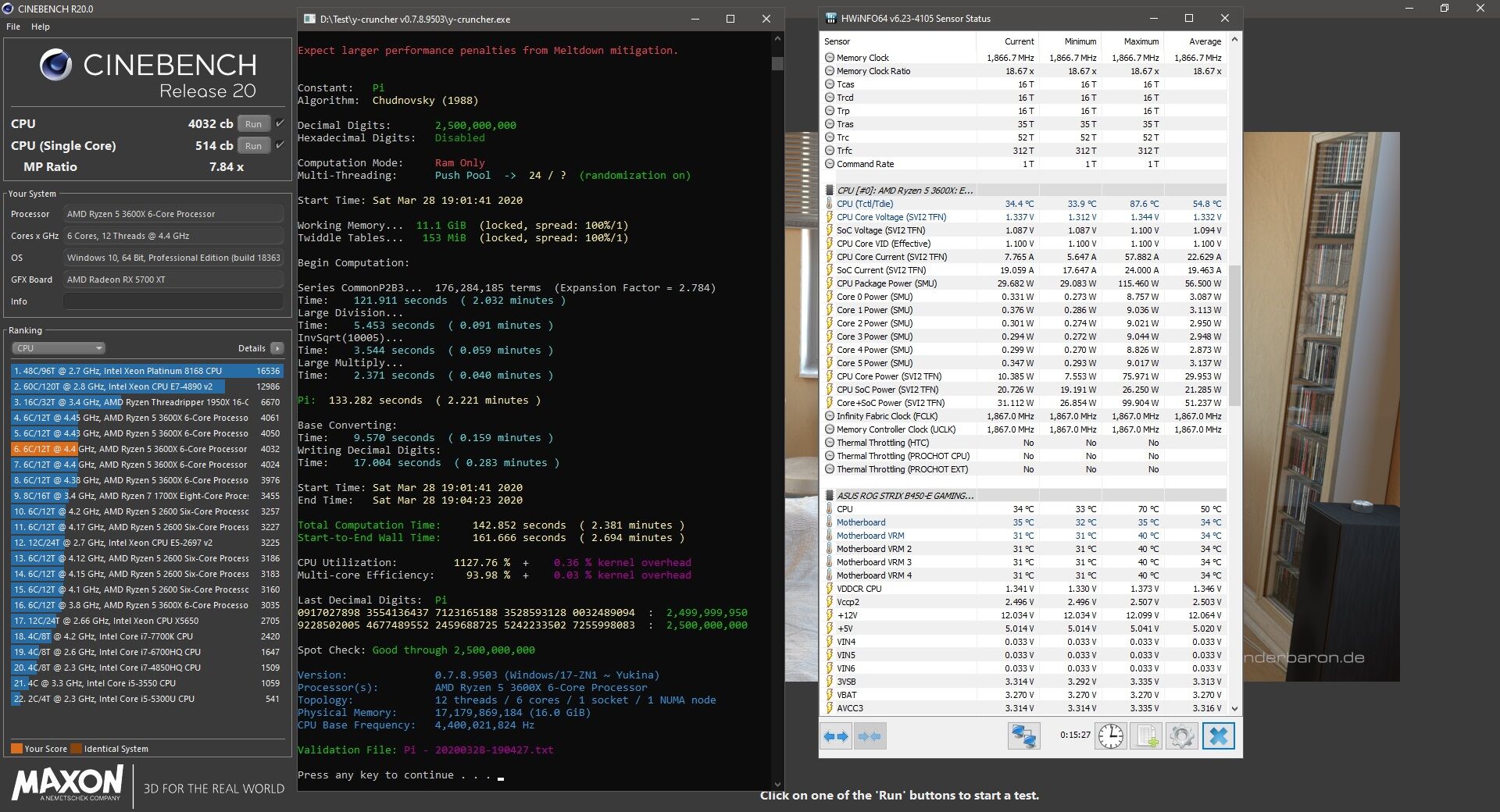The width and height of the screenshot is (1500, 812).
Task: Click the Memory Controller Clock (UCLK) row
Action: point(1024,429)
